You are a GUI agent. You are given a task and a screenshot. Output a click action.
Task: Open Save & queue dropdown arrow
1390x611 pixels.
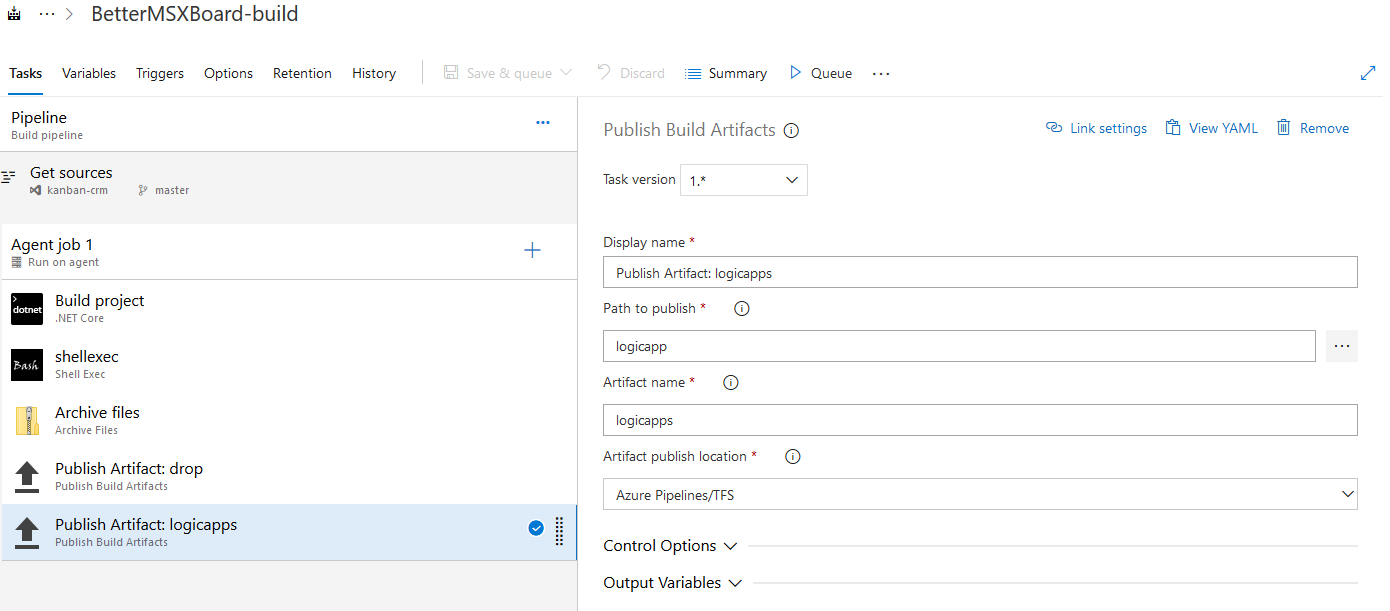pyautogui.click(x=566, y=73)
